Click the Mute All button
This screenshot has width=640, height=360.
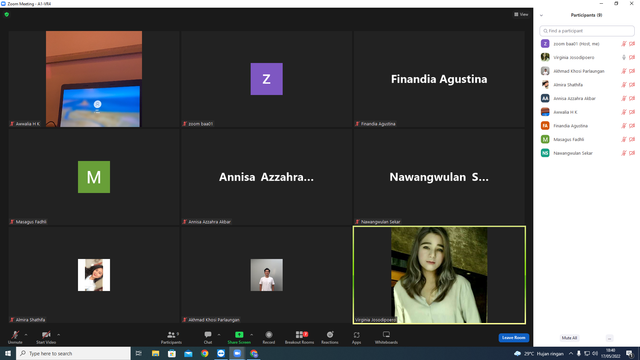[569, 338]
